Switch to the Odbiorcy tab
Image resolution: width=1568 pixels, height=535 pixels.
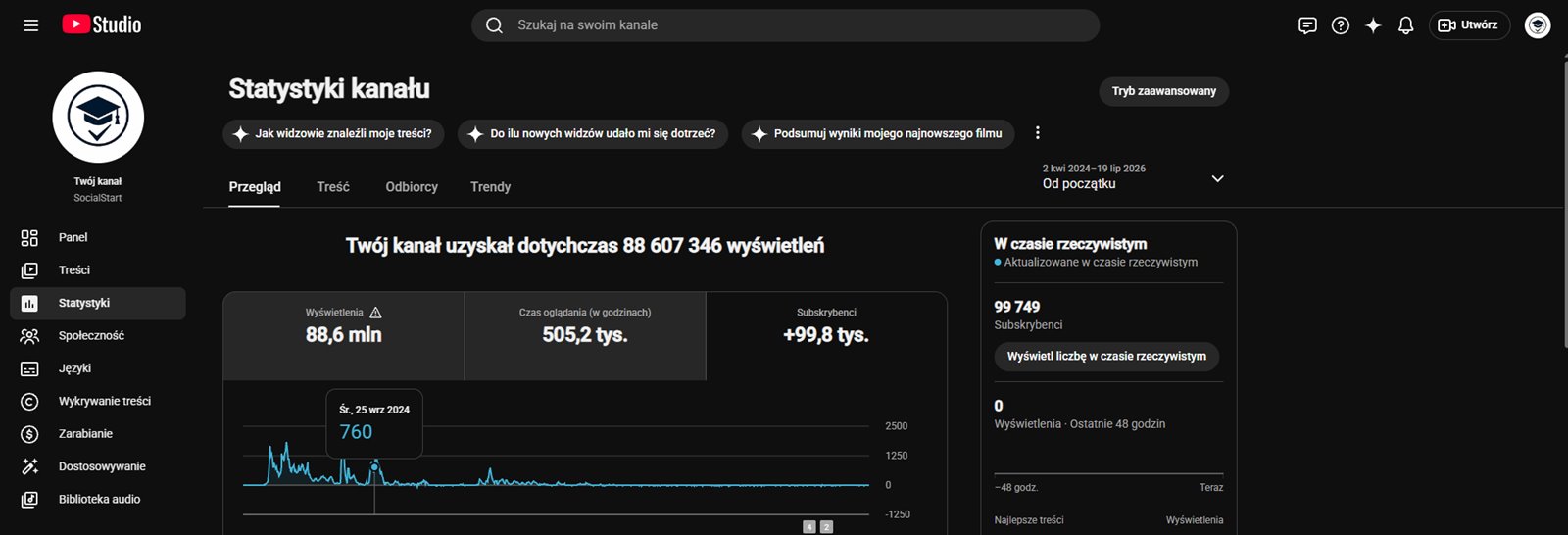tap(412, 187)
